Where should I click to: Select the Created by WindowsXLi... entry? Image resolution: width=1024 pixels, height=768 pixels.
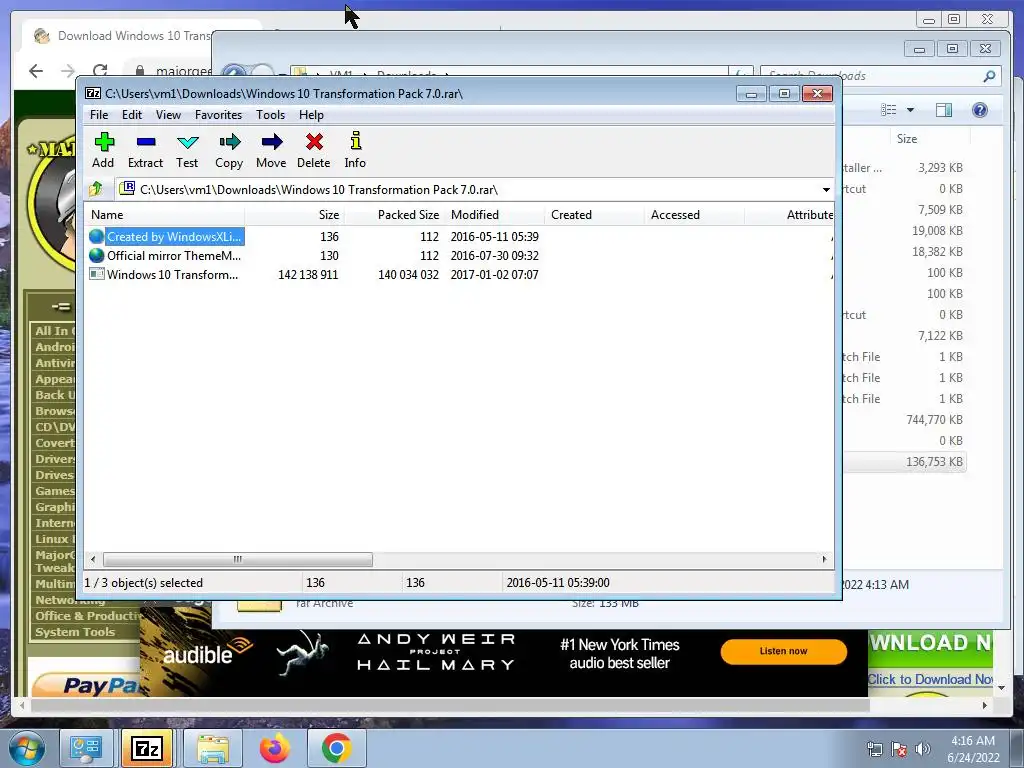pyautogui.click(x=174, y=236)
